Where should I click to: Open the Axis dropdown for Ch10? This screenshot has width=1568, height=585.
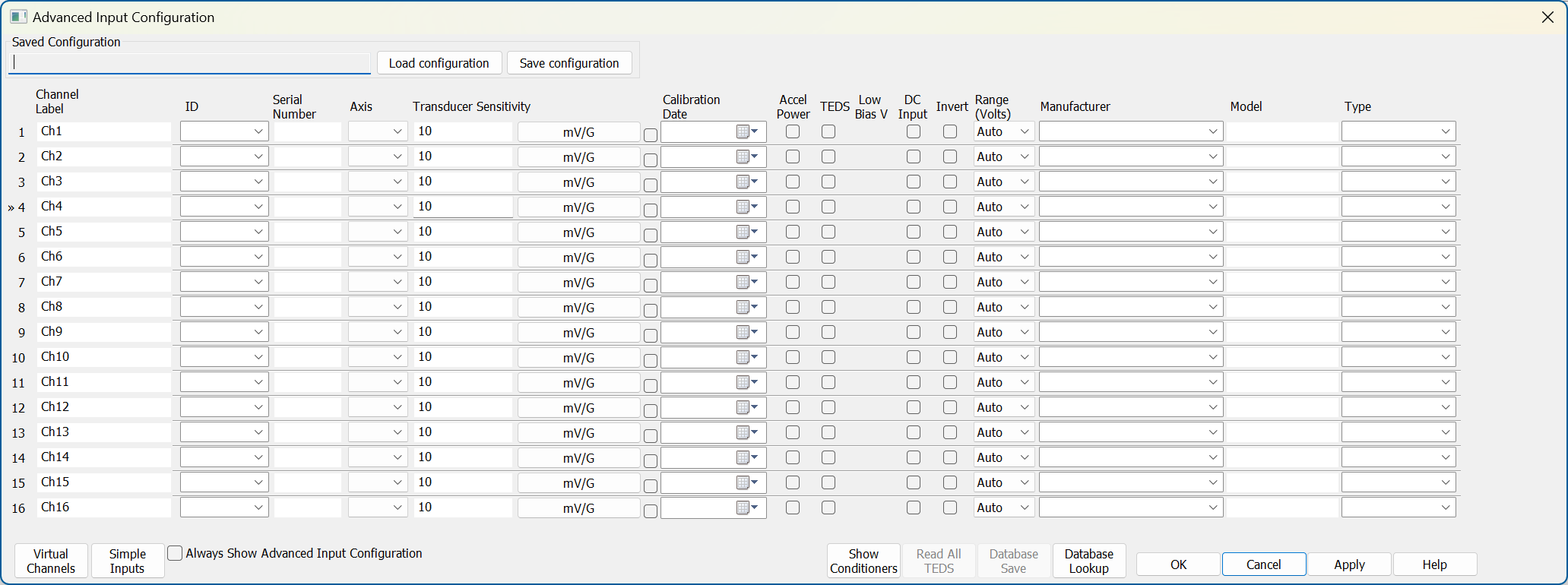pos(397,357)
